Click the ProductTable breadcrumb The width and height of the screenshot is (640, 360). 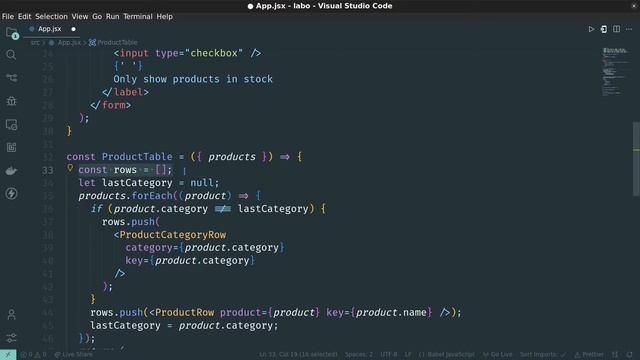pos(117,42)
